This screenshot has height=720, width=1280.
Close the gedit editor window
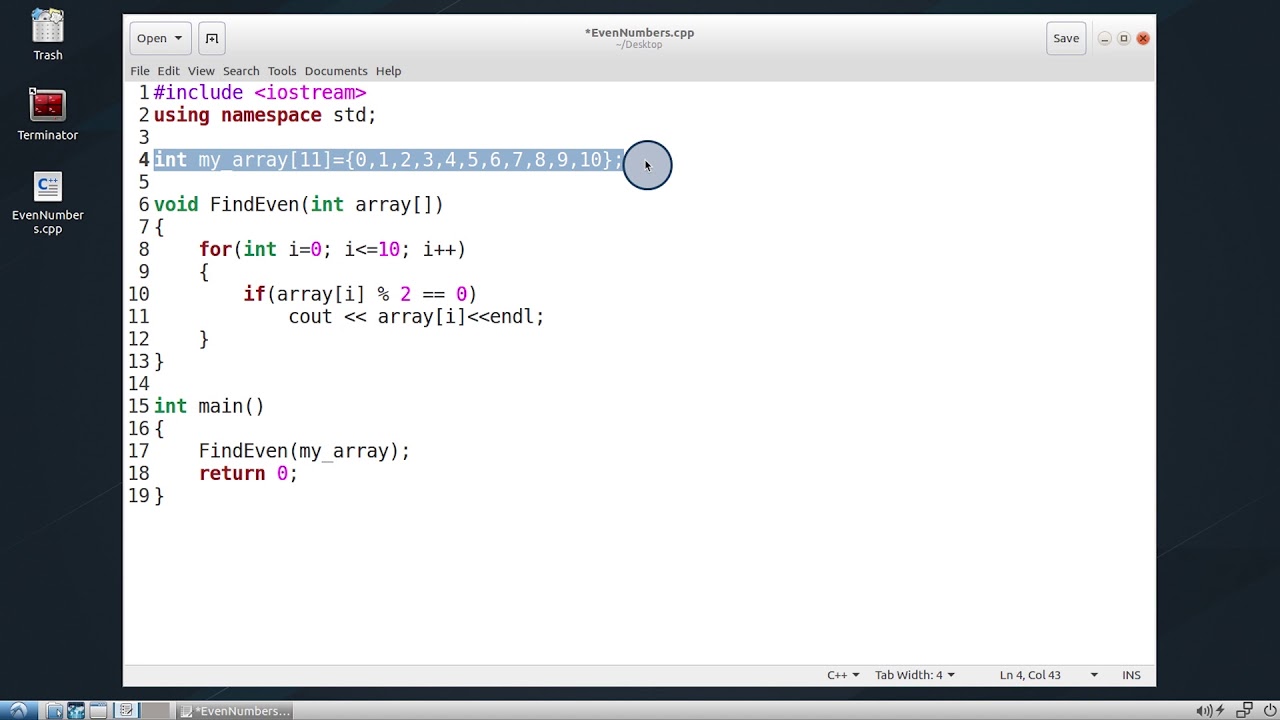[x=1143, y=39]
